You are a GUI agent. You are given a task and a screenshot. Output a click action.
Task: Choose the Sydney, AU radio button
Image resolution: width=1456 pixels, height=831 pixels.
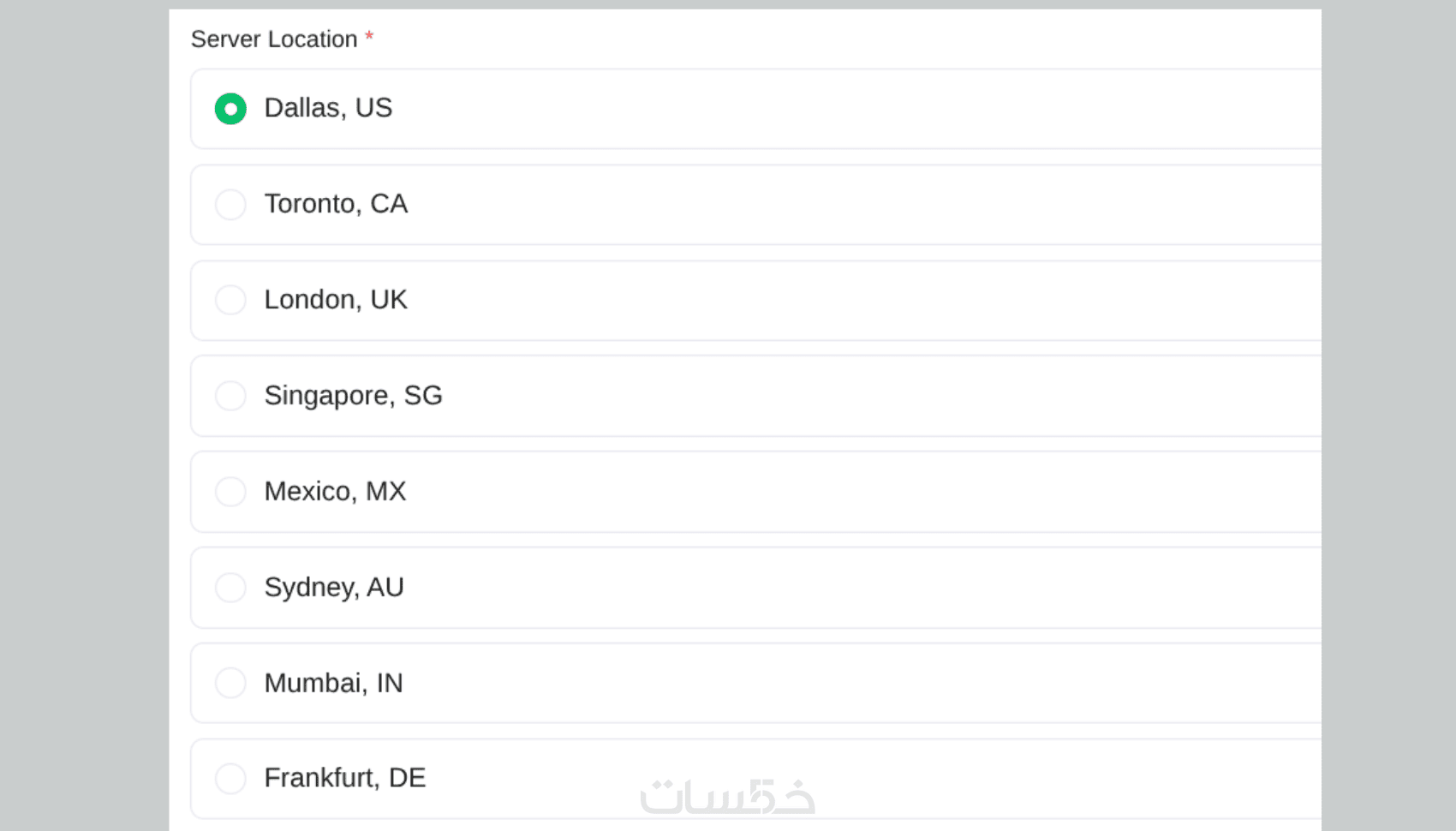(x=230, y=588)
